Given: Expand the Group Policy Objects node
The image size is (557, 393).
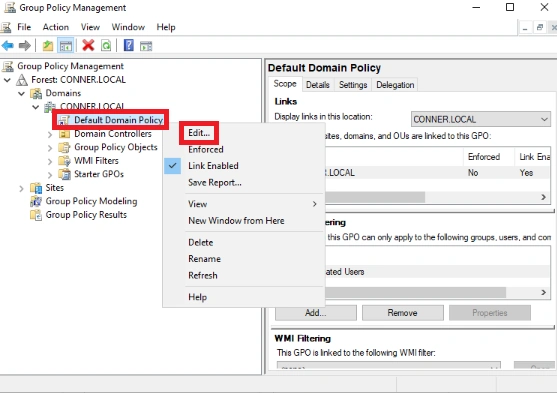Looking at the screenshot, I should tap(50, 148).
